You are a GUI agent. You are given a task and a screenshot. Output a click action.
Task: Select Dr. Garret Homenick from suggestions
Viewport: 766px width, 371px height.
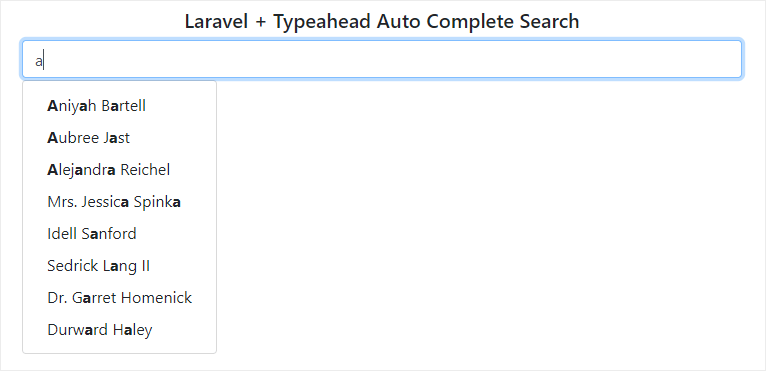click(119, 298)
